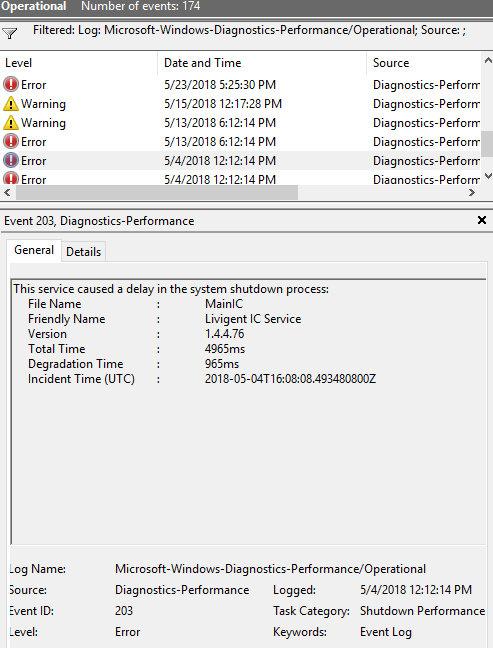Screen dimensions: 493x648
Task: Click the Incident Time UTC value
Action: coord(291,379)
